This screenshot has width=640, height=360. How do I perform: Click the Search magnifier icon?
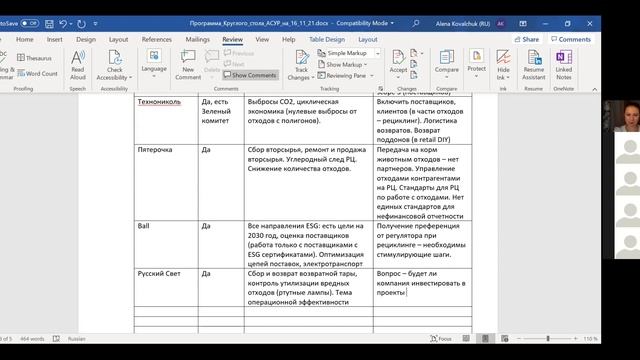pos(416,23)
